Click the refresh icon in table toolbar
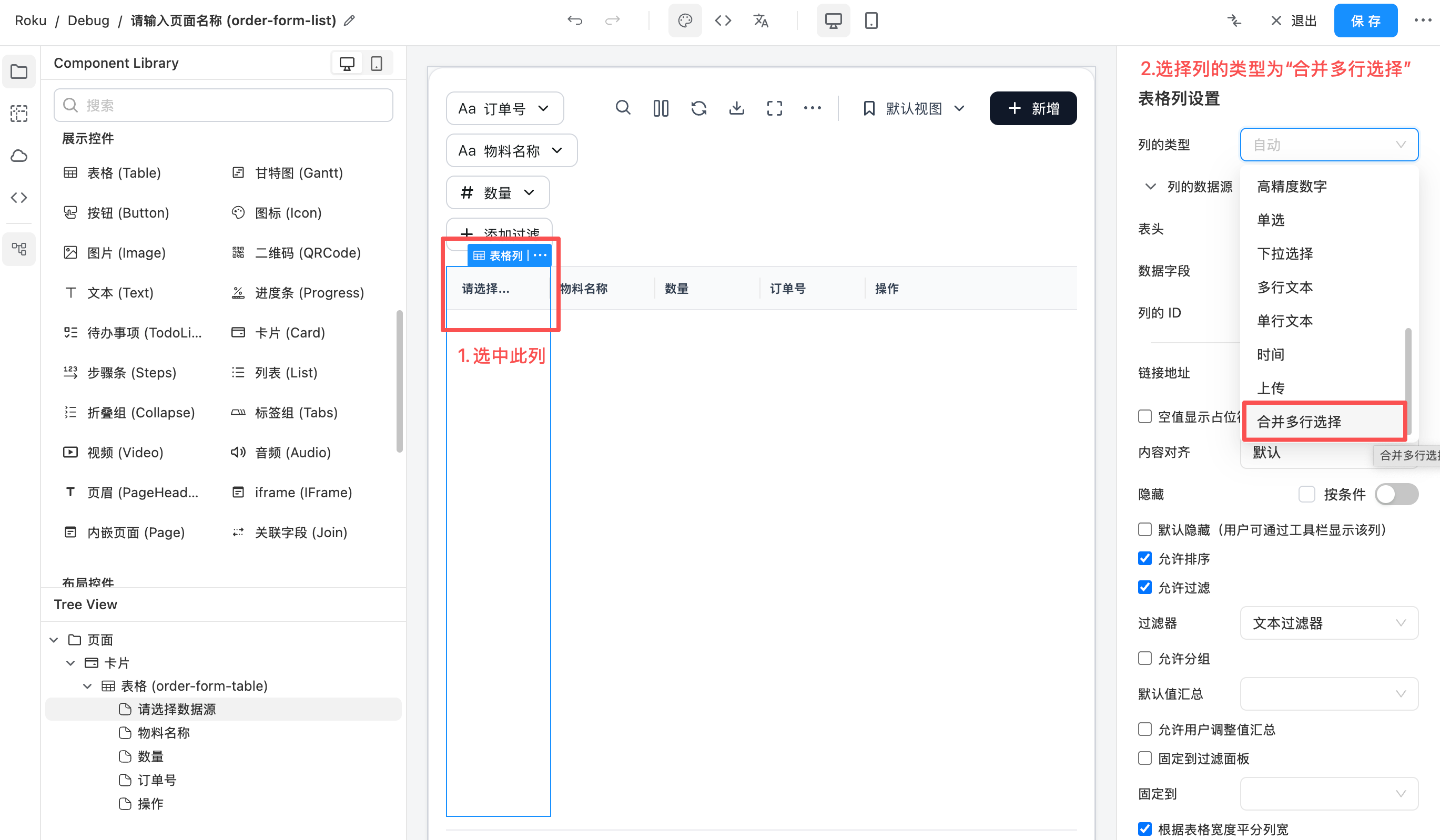 [699, 108]
